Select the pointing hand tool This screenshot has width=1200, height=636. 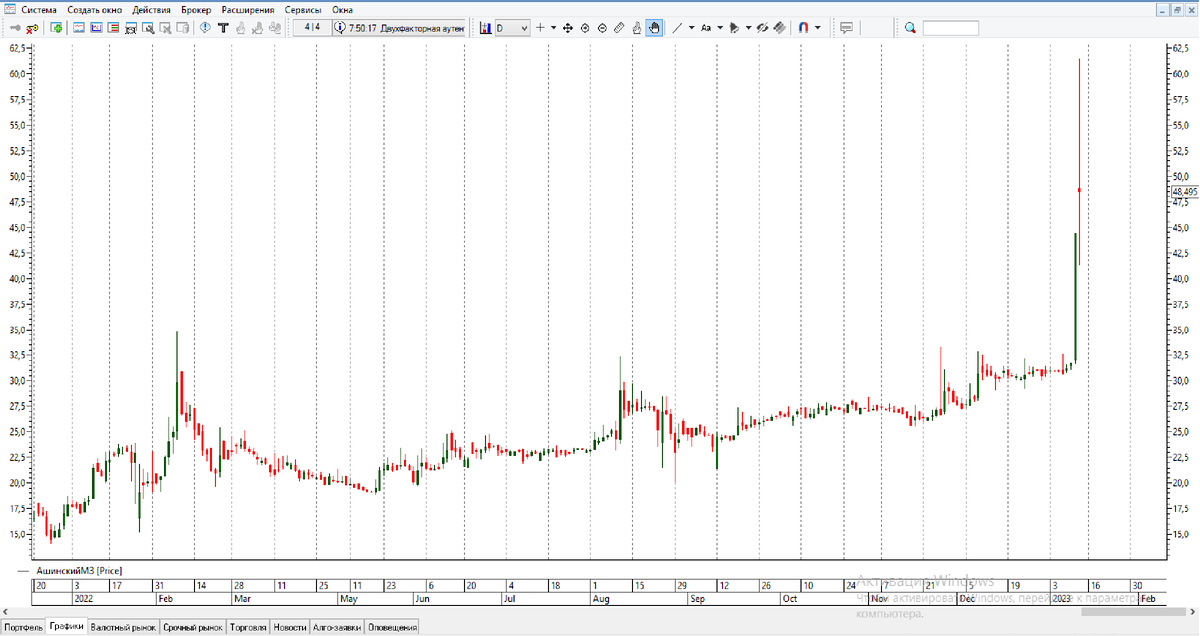pyautogui.click(x=636, y=28)
